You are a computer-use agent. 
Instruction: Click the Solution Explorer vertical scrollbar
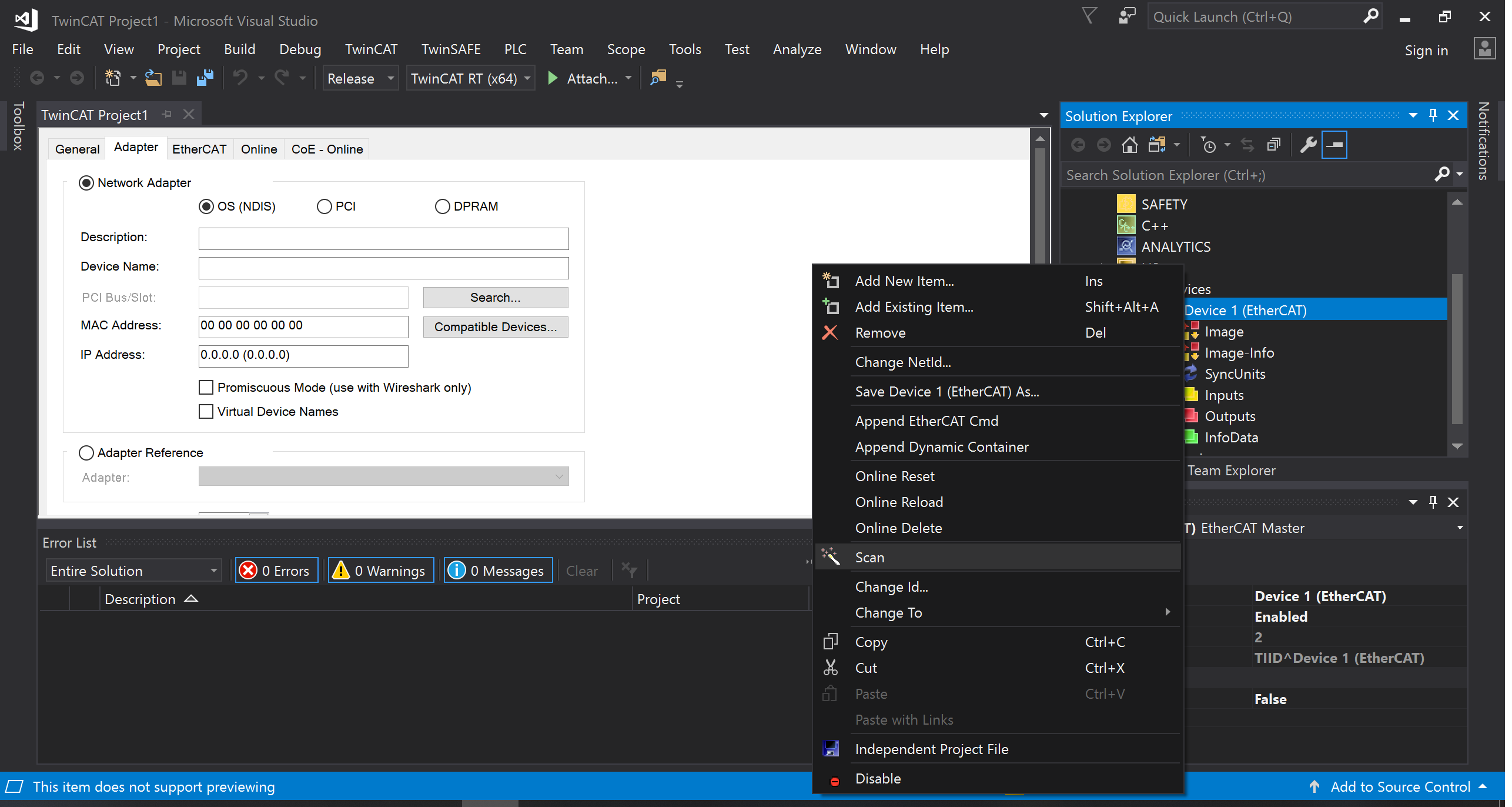(x=1457, y=348)
